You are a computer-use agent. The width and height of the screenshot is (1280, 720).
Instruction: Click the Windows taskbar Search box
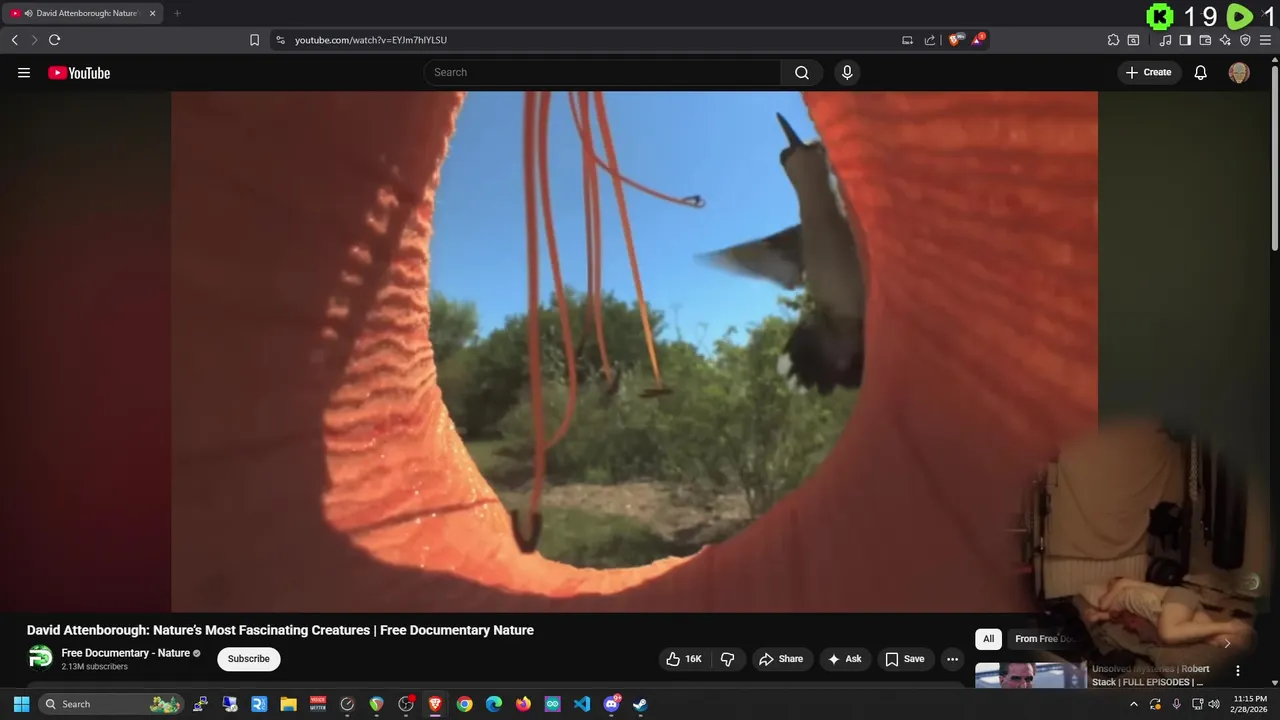(112, 704)
